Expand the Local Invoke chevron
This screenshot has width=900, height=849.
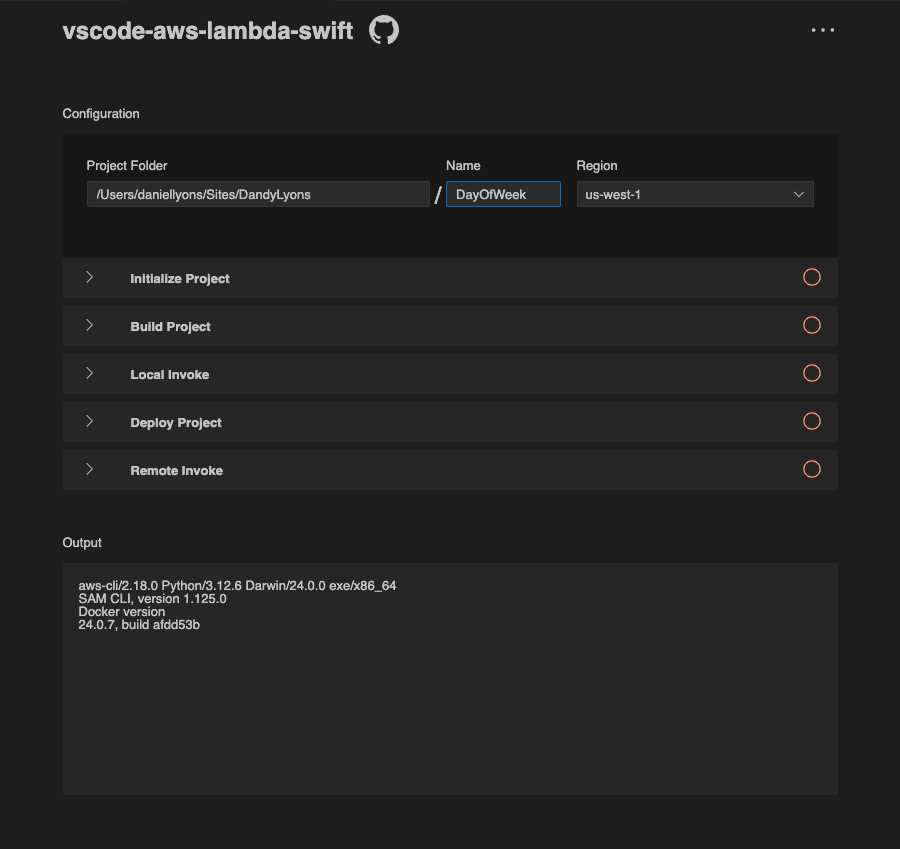pos(90,373)
